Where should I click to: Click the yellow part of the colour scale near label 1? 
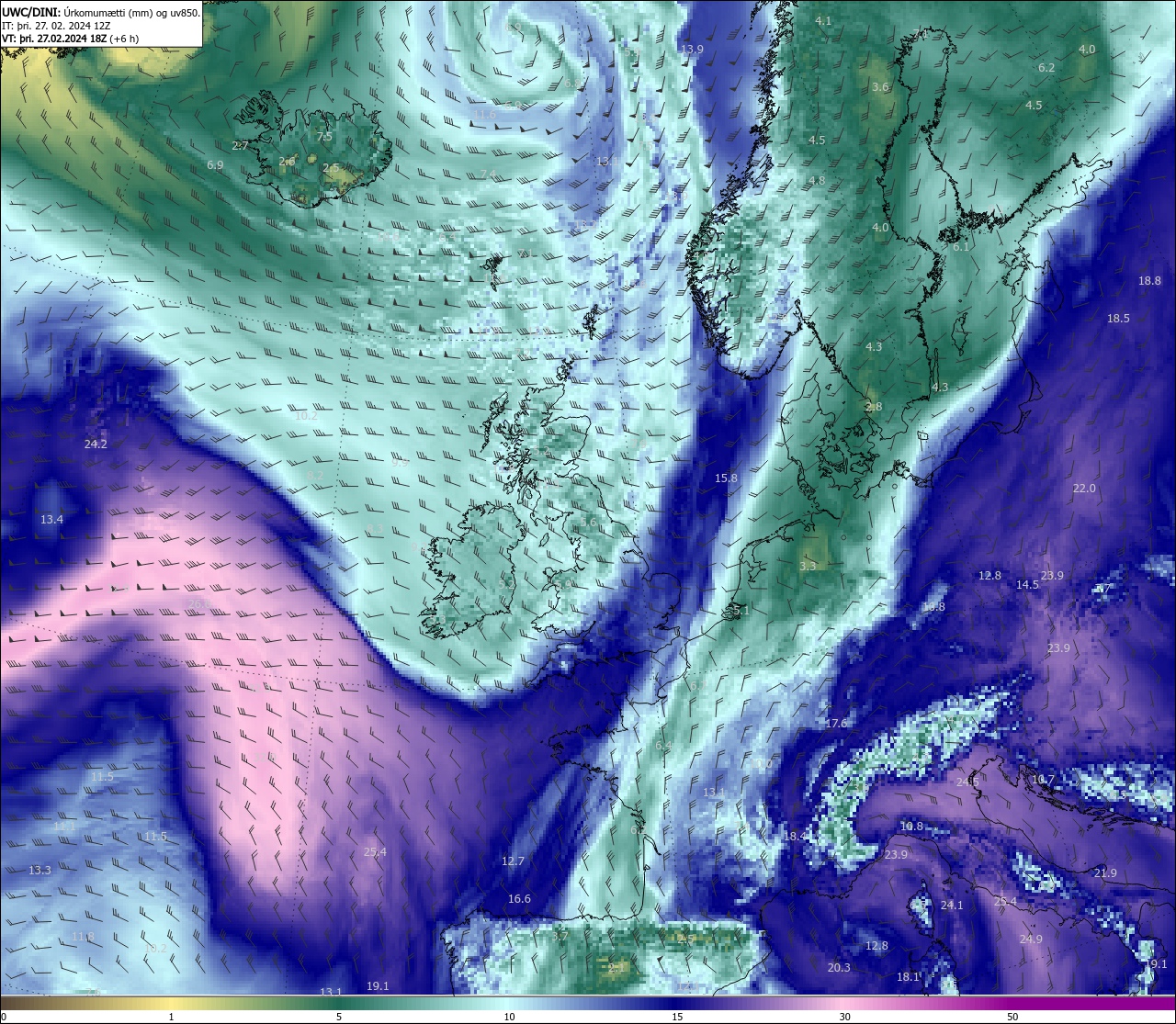pyautogui.click(x=172, y=1003)
